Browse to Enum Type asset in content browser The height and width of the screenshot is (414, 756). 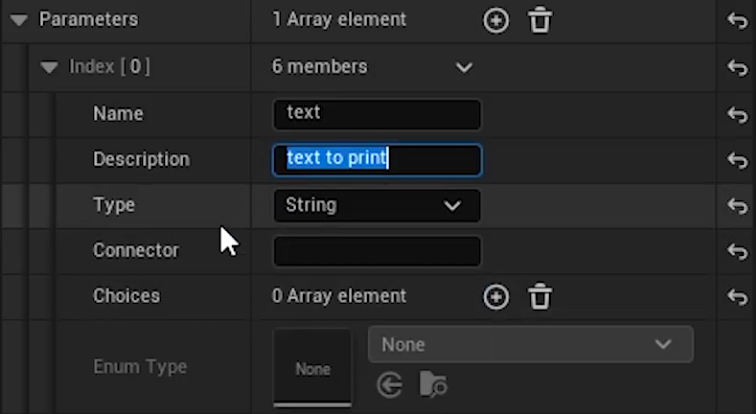pos(433,385)
